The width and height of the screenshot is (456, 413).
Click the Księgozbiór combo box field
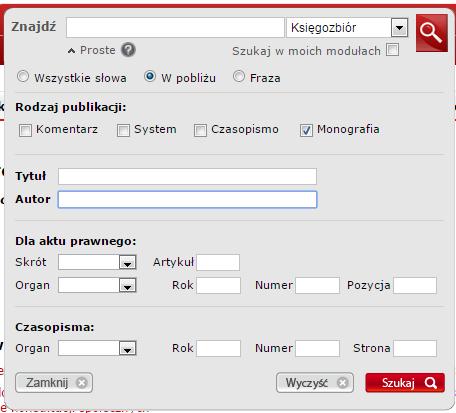pyautogui.click(x=347, y=28)
